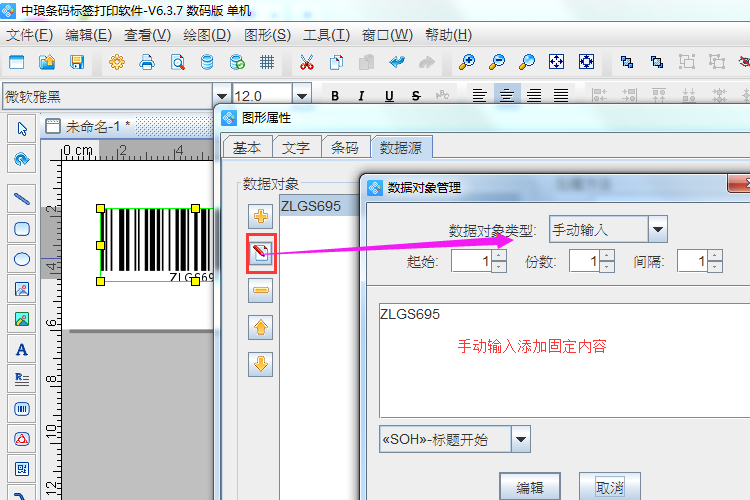Click the edit data object pencil icon

click(x=261, y=254)
